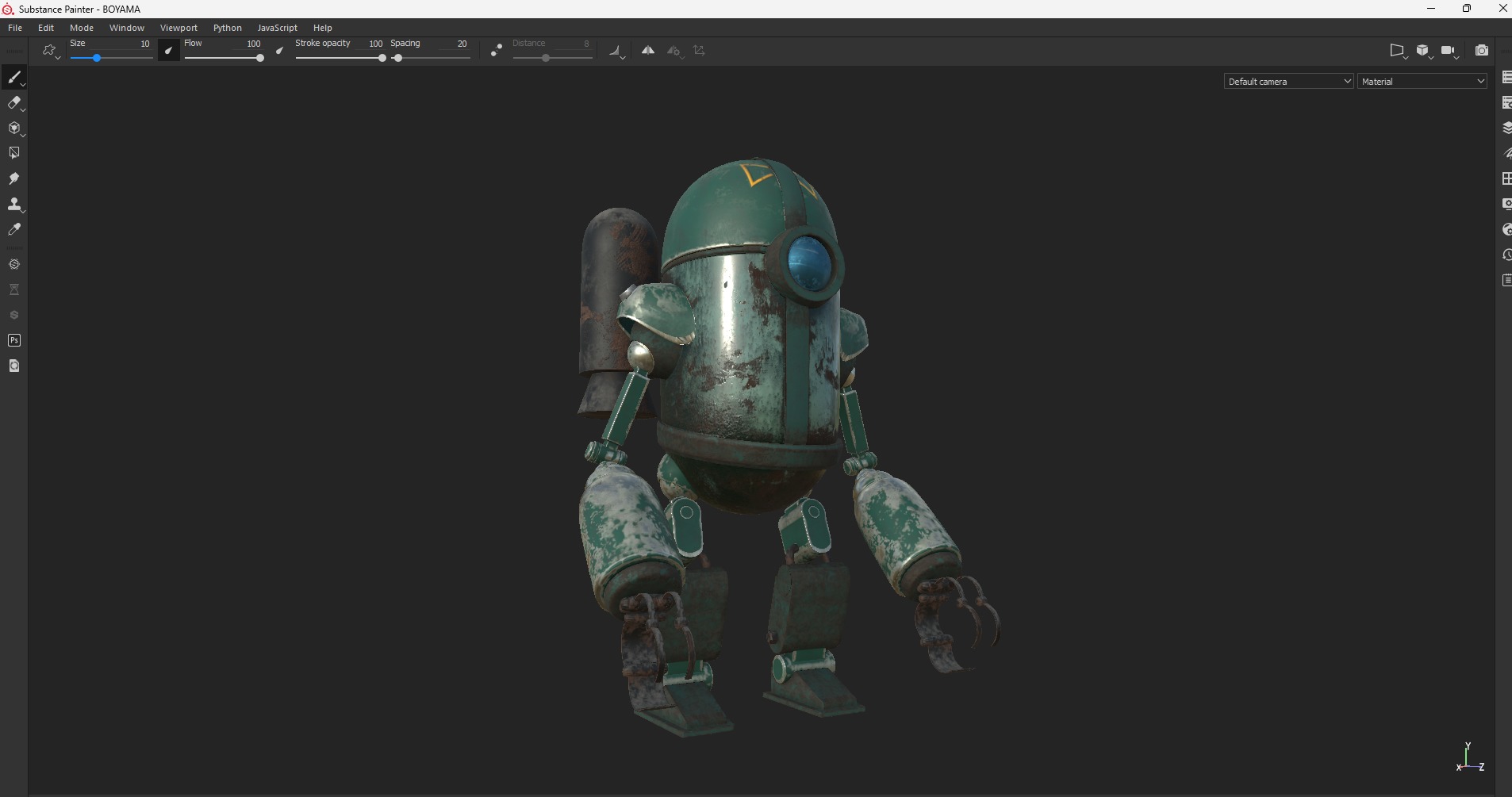This screenshot has height=797, width=1512.
Task: Open the File menu
Action: (x=15, y=28)
